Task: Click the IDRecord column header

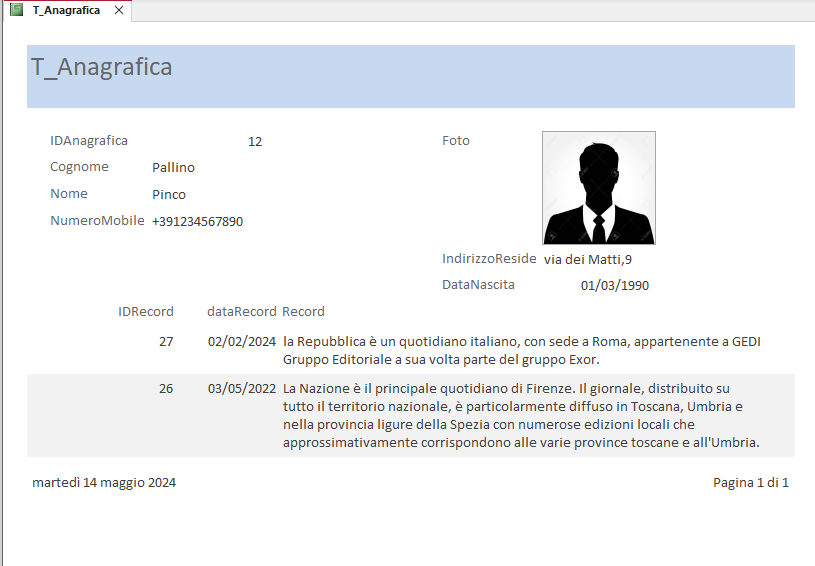Action: click(x=146, y=311)
